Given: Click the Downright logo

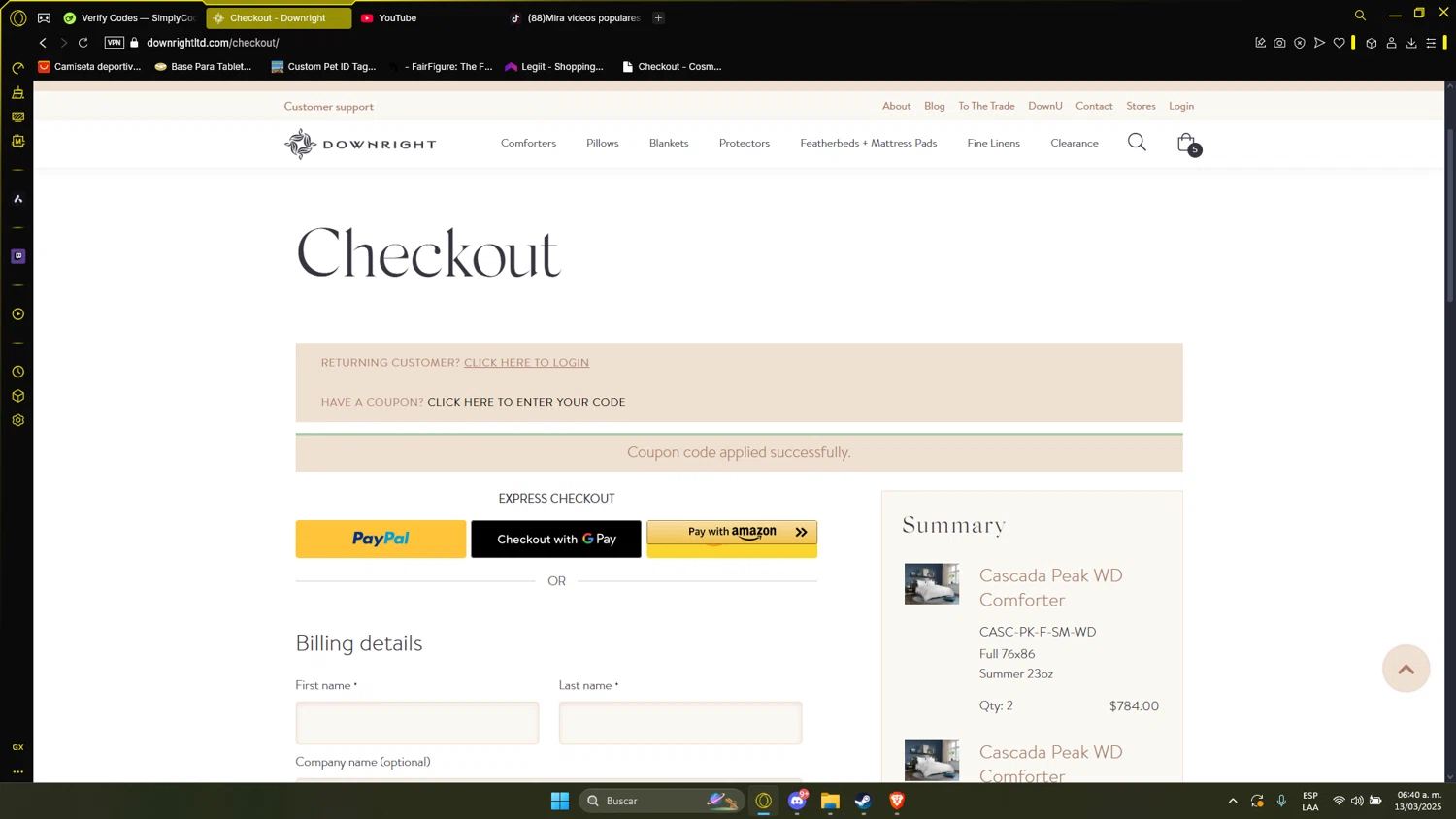Looking at the screenshot, I should coord(360,144).
